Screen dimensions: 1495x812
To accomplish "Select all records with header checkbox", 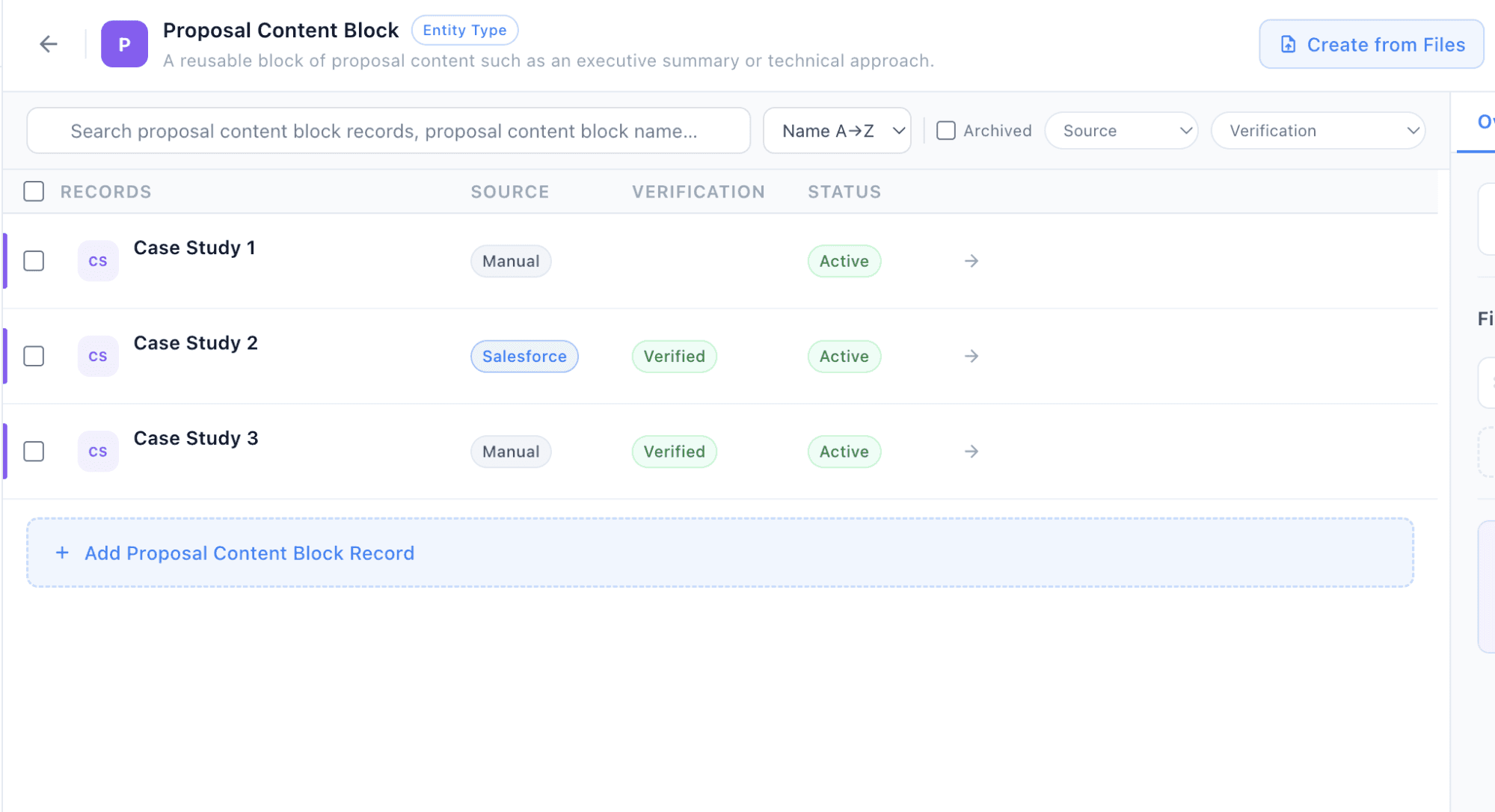I will click(x=34, y=191).
